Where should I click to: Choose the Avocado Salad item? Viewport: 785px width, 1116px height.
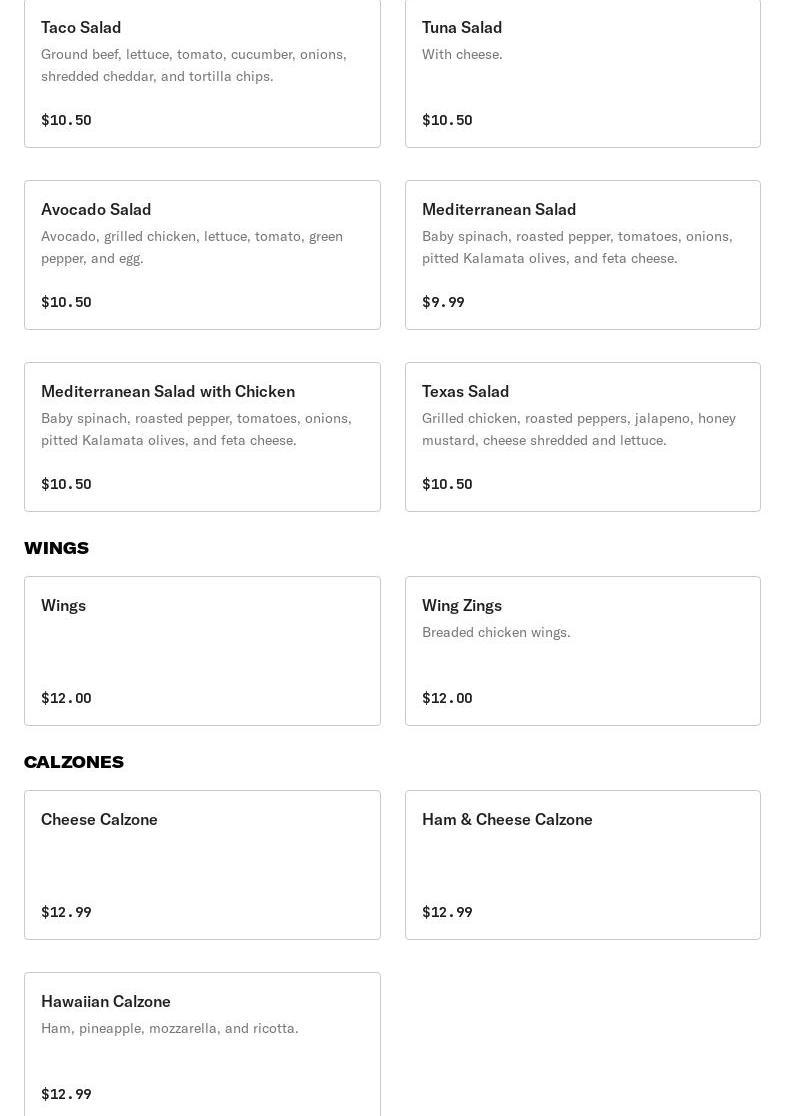click(202, 255)
